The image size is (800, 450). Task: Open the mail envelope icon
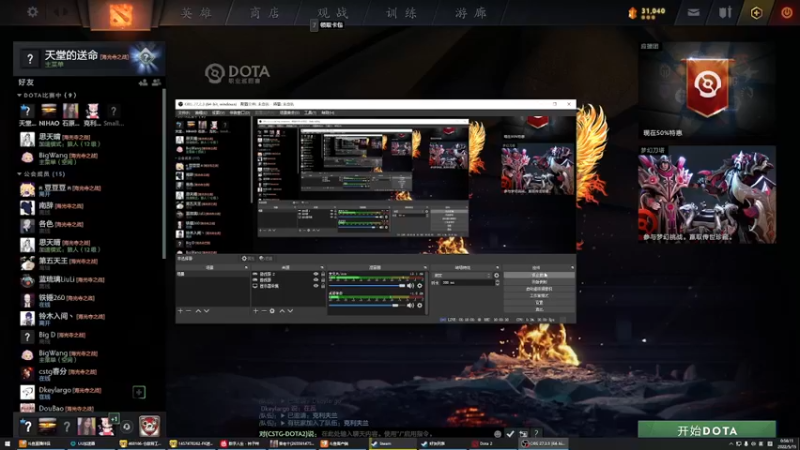[693, 12]
